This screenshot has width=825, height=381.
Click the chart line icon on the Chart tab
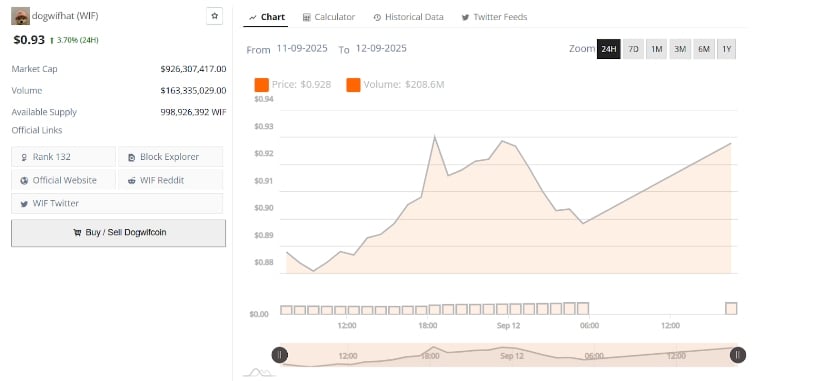tap(253, 17)
